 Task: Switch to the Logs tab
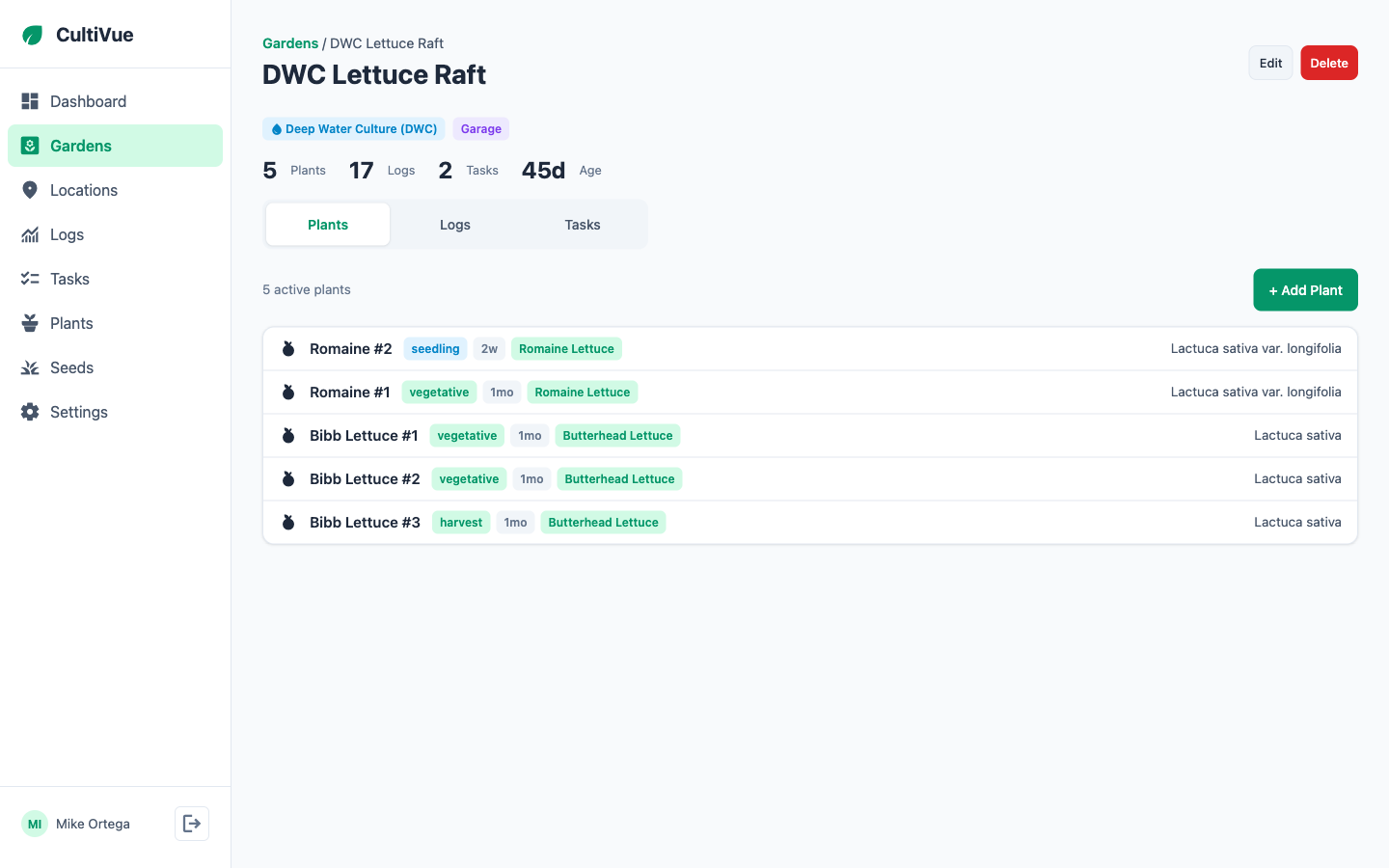coord(455,225)
